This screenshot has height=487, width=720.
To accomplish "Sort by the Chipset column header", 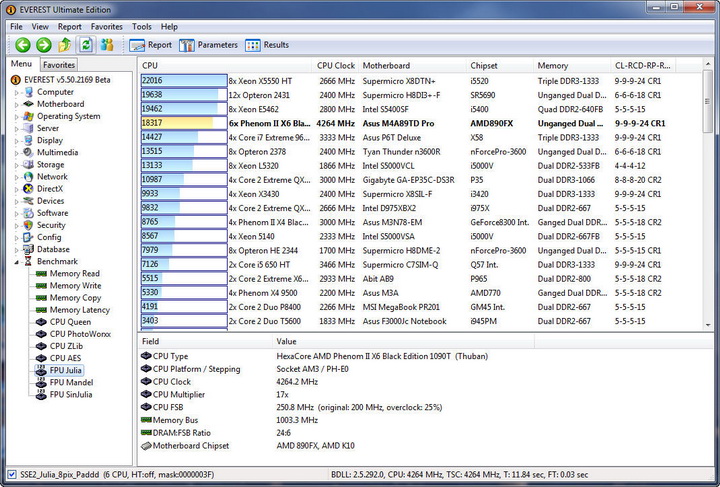I will pyautogui.click(x=500, y=66).
